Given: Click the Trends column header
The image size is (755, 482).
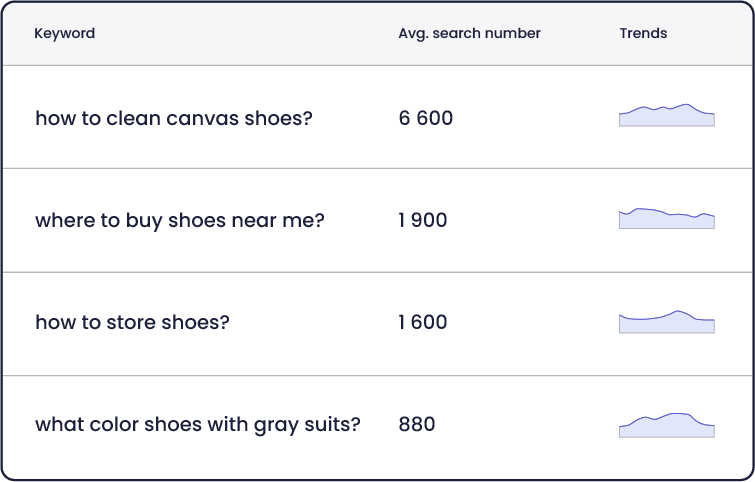Looking at the screenshot, I should (x=643, y=33).
